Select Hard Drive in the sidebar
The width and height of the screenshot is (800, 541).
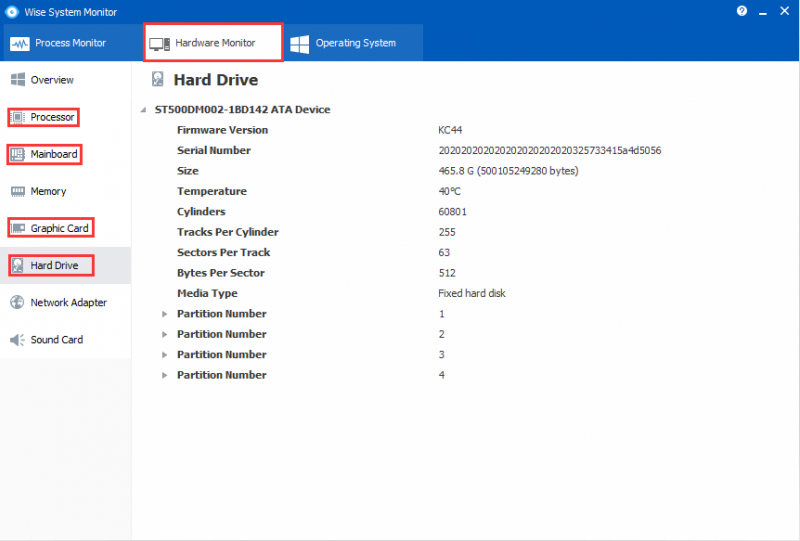pos(65,265)
